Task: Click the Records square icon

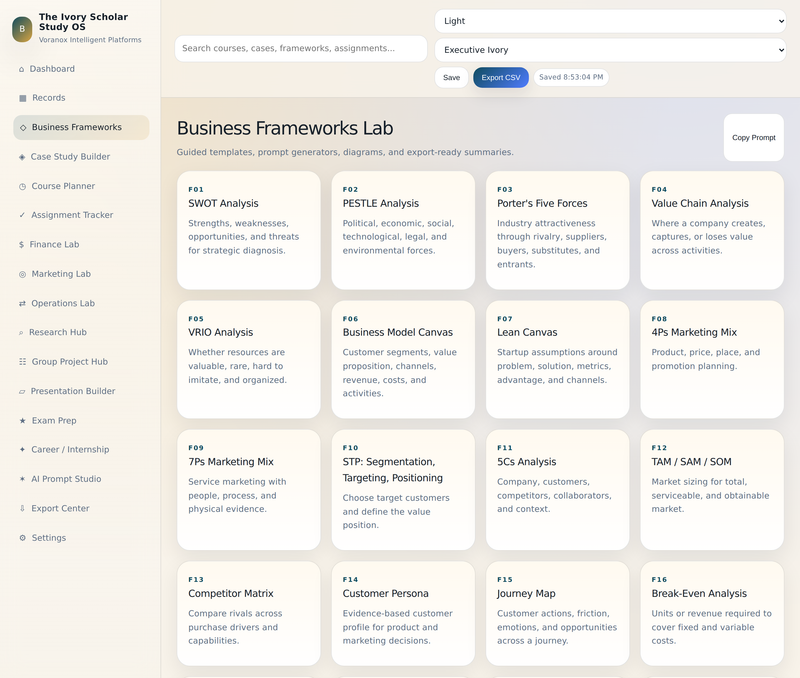Action: tap(22, 98)
